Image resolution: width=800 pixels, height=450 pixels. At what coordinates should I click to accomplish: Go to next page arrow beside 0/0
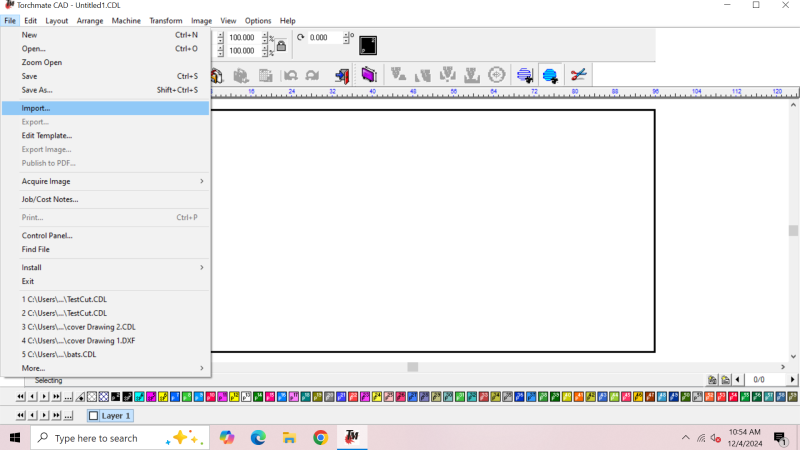click(792, 380)
